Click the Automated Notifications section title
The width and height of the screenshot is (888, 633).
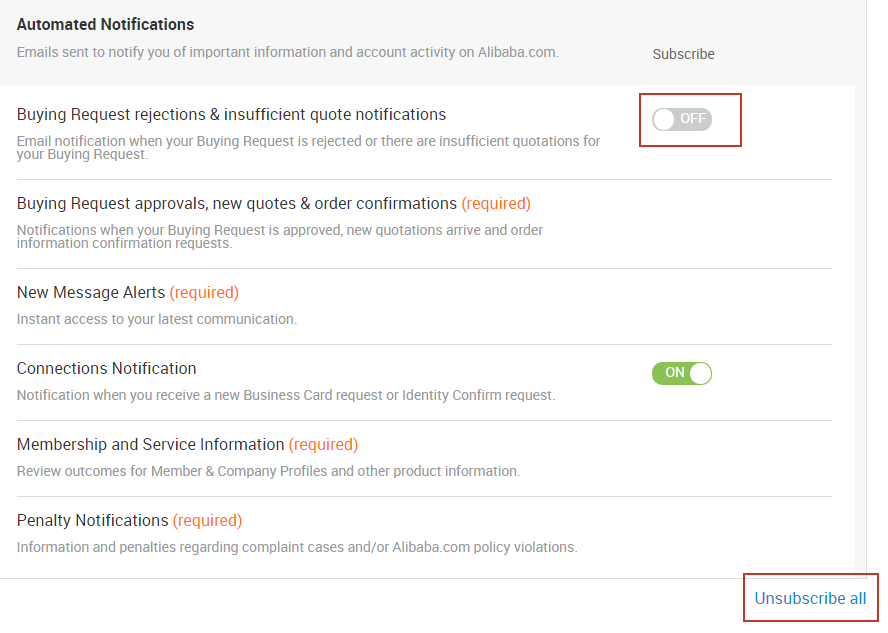105,24
